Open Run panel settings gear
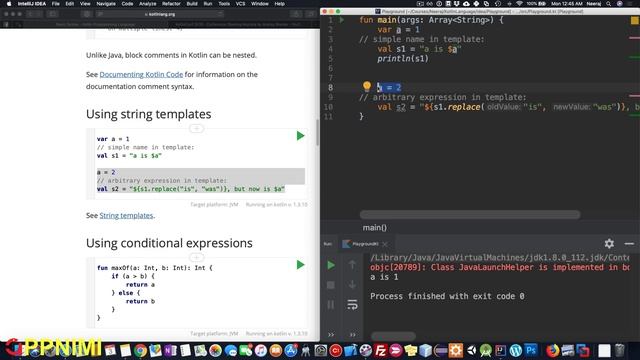This screenshot has height=360, width=640. [x=609, y=244]
